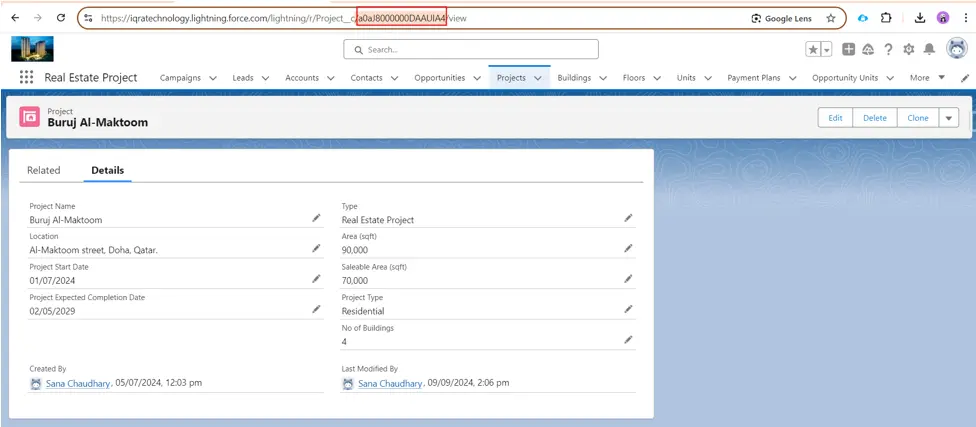Click the cloud extension icon in browser toolbar
Screen dimensions: 976x427
[863, 18]
